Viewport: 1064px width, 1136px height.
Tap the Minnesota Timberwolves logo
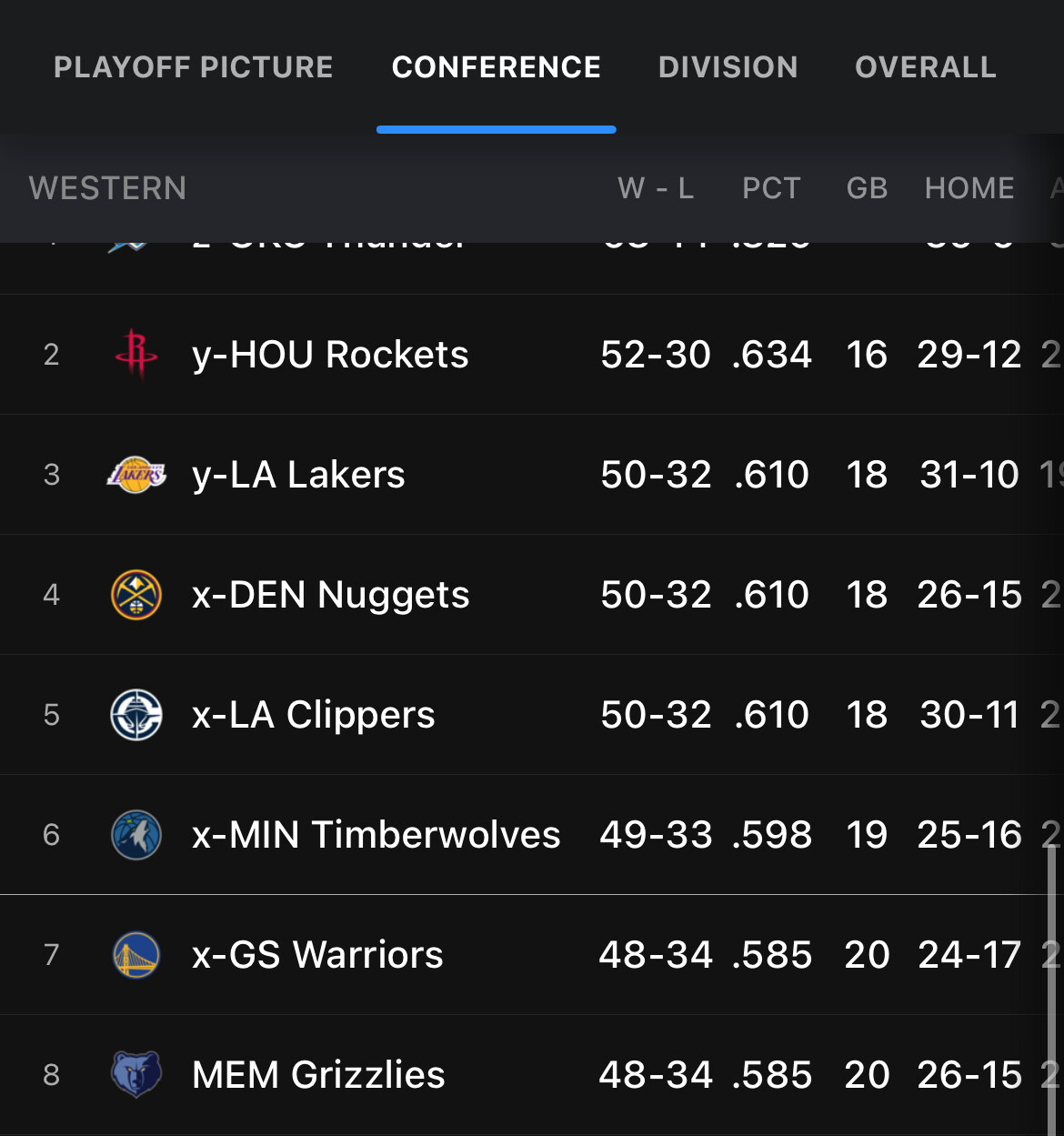click(136, 835)
